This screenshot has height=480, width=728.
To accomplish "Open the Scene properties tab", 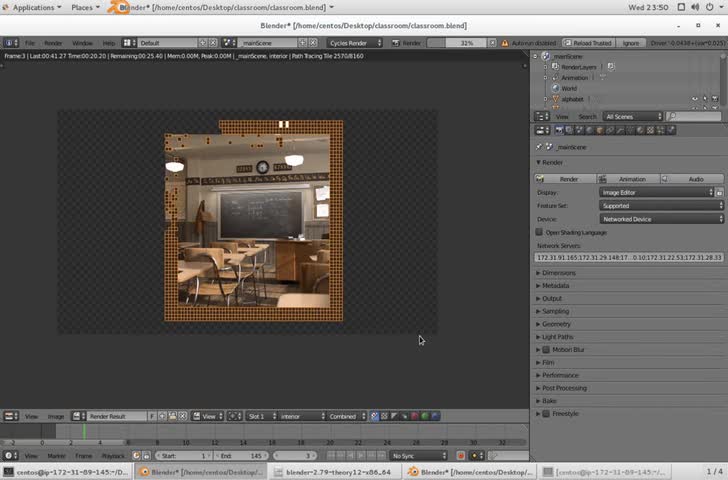I will 579,130.
